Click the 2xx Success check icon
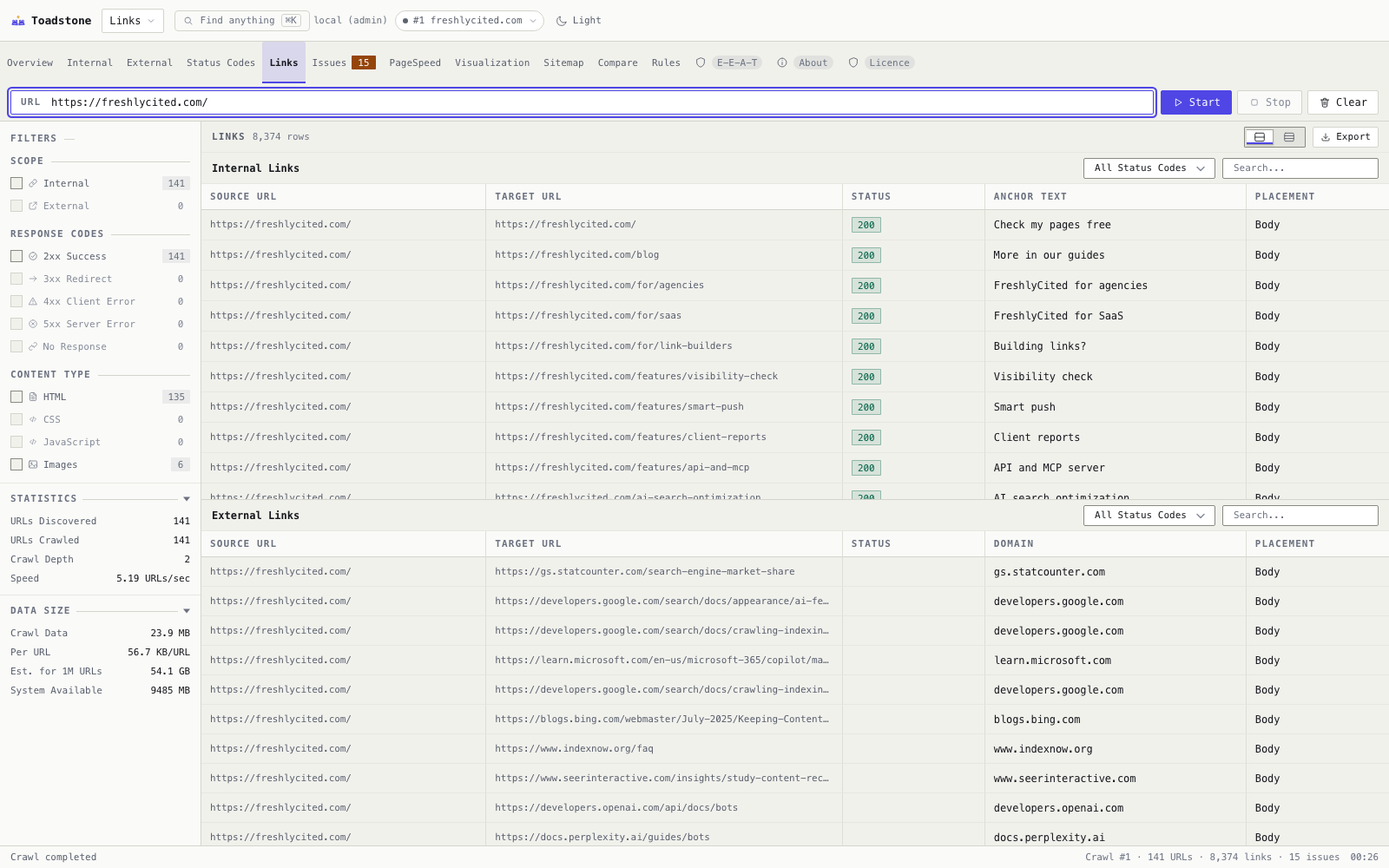This screenshot has height=868, width=1389. click(x=33, y=256)
